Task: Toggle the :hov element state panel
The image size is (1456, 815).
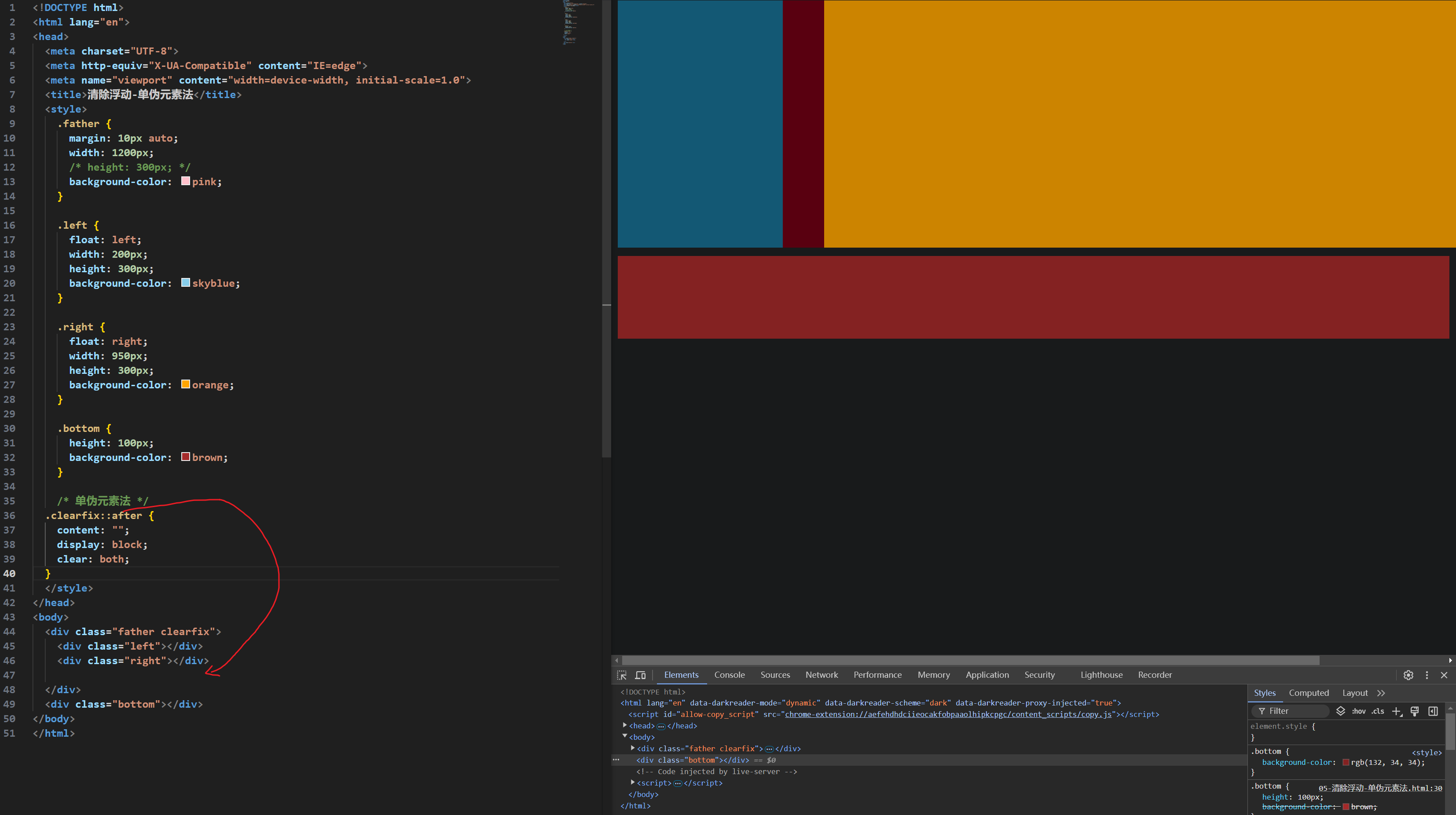Action: pyautogui.click(x=1359, y=711)
